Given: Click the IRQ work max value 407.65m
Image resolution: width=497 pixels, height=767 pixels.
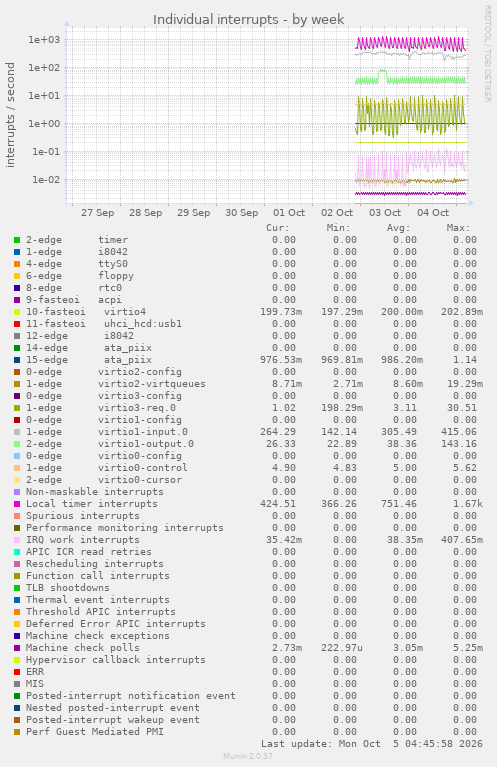Looking at the screenshot, I should point(462,540).
